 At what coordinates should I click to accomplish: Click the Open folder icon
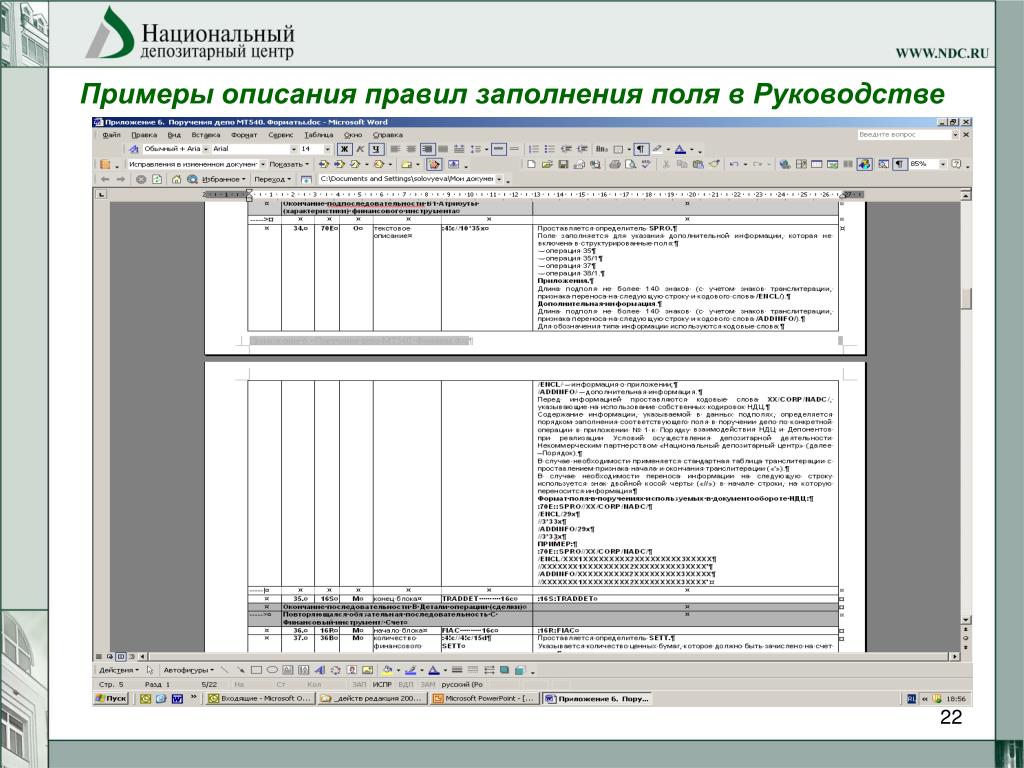click(547, 164)
